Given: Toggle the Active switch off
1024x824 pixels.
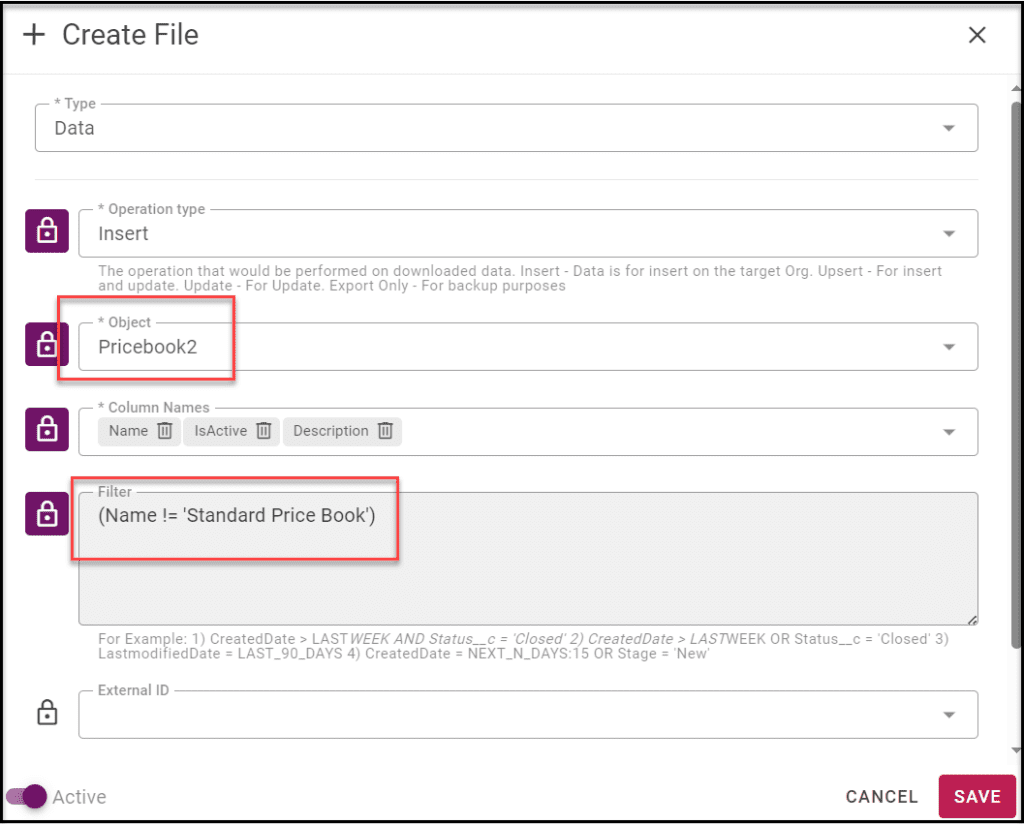Looking at the screenshot, I should 26,797.
